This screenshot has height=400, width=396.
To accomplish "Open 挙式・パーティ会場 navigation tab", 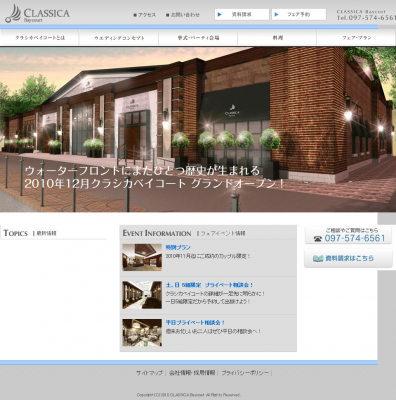I will [x=198, y=38].
